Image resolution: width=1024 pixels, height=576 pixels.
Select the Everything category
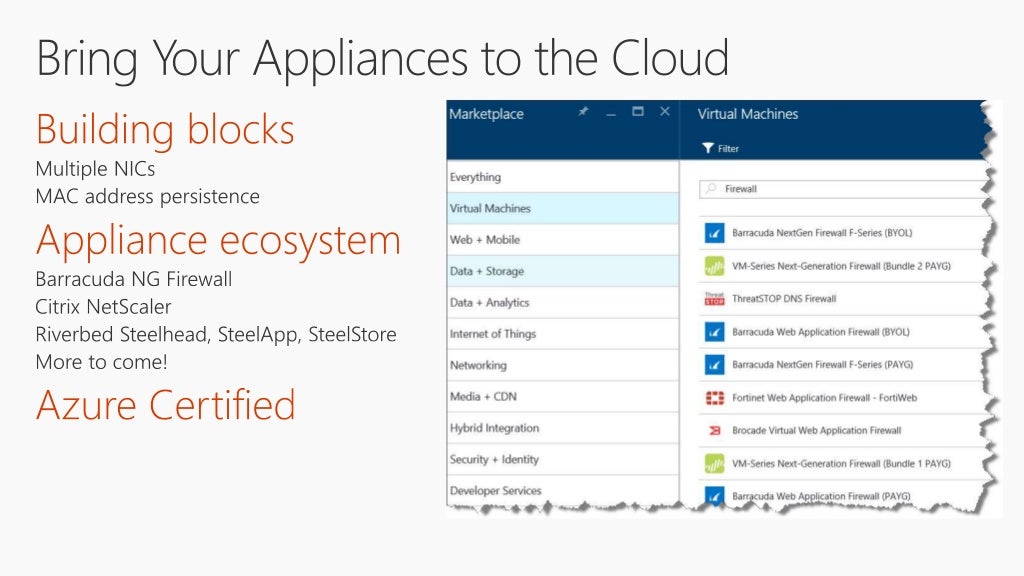coord(563,177)
